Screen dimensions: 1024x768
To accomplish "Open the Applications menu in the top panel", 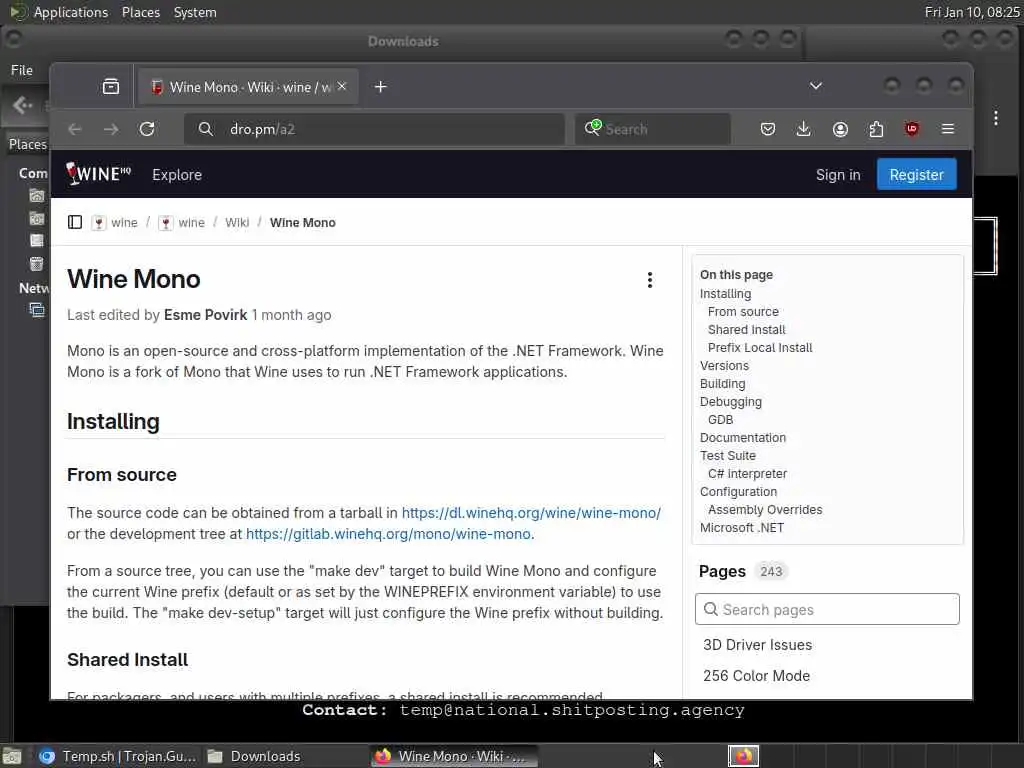I will (71, 12).
